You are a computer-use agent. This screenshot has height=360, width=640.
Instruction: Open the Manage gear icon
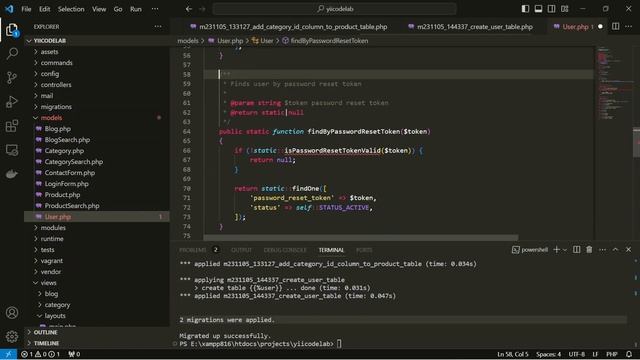click(12, 336)
